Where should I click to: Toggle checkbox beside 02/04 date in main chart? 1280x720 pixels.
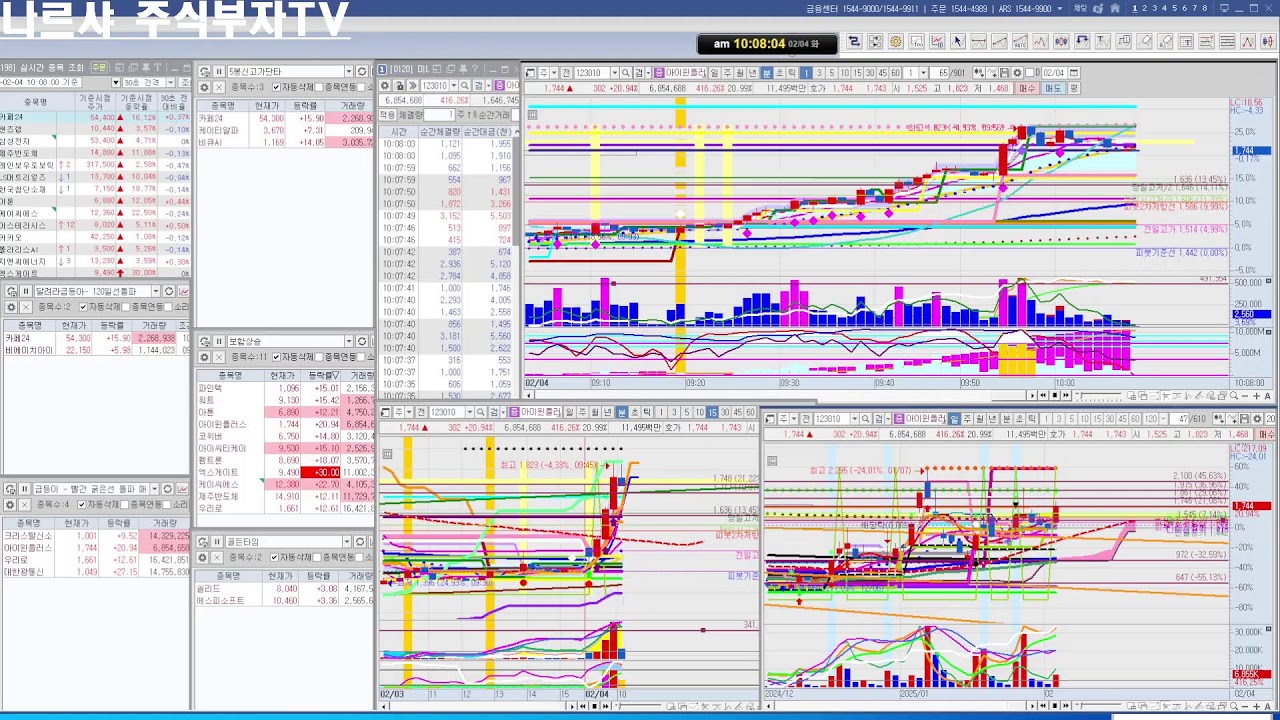(1030, 73)
